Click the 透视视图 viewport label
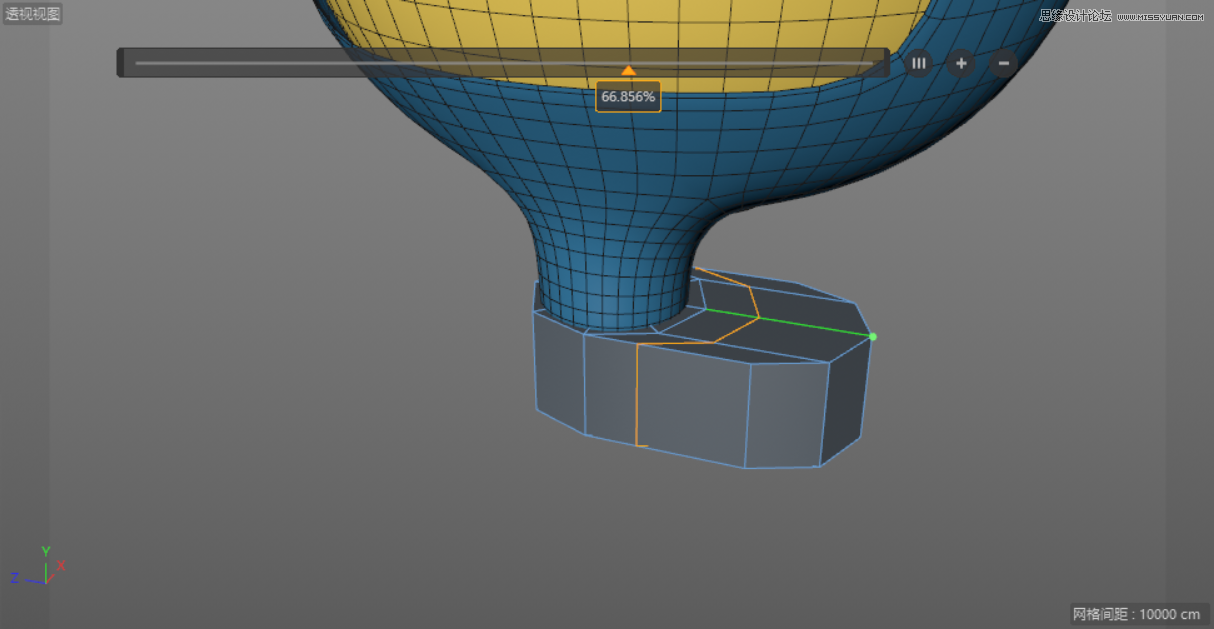1214x629 pixels. tap(32, 13)
